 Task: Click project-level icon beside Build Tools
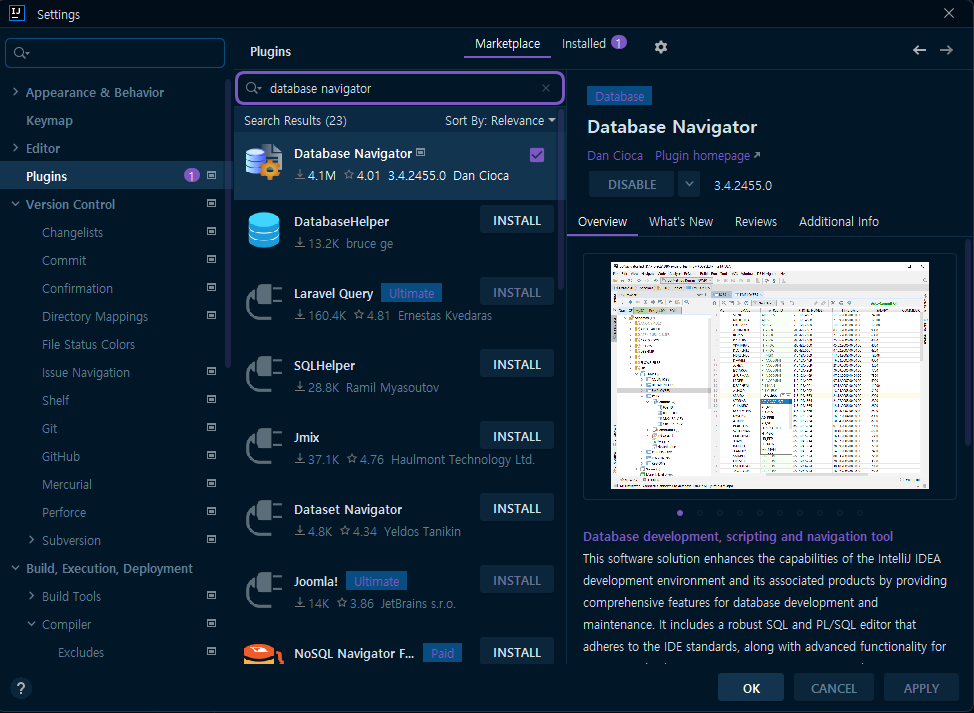pos(211,595)
